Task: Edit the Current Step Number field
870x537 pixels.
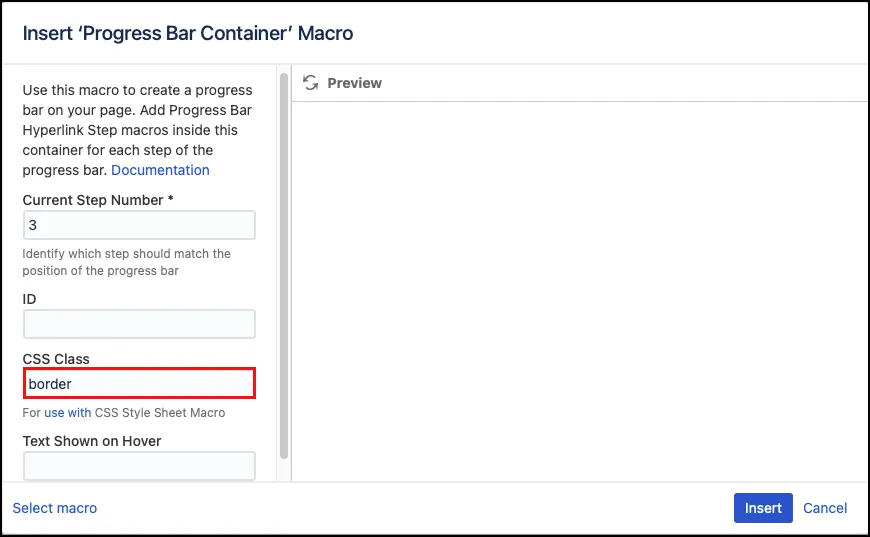Action: pyautogui.click(x=139, y=225)
